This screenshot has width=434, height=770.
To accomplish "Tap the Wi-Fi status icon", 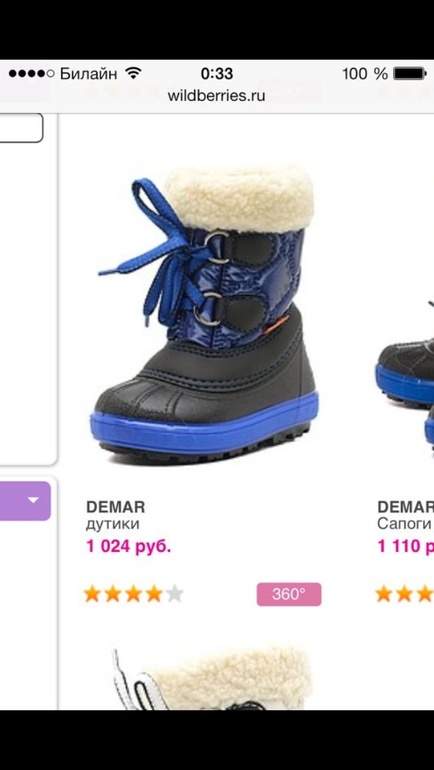I will [133, 74].
